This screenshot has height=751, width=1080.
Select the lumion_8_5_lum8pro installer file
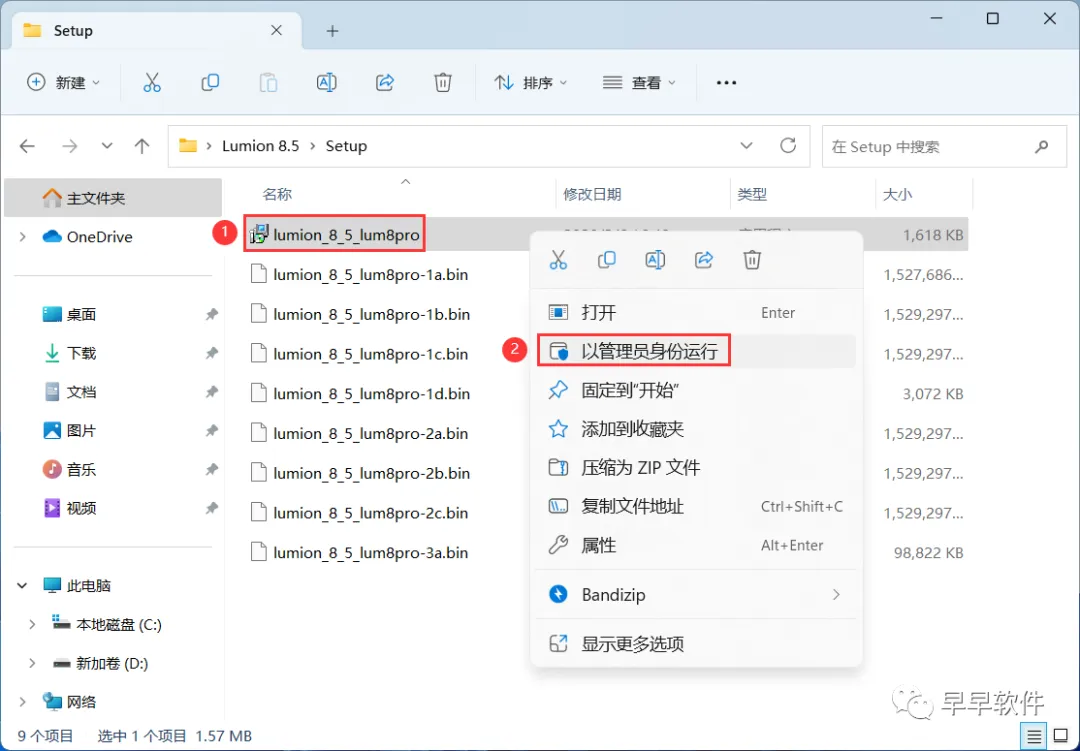(x=335, y=235)
